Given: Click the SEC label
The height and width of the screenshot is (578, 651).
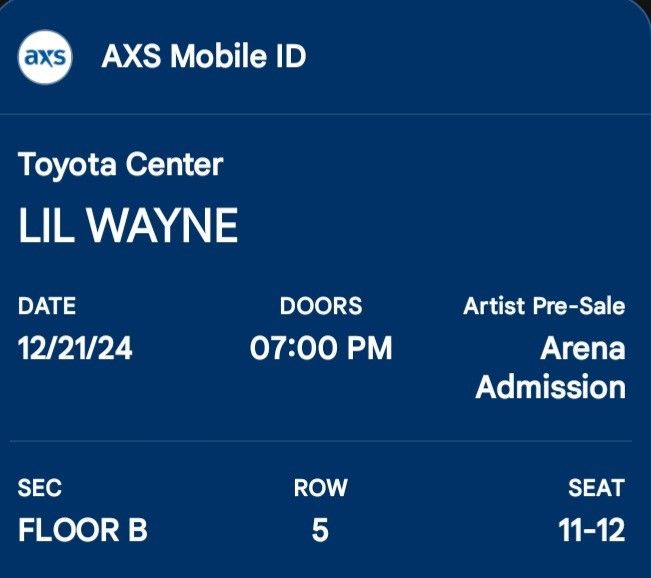Looking at the screenshot, I should [x=39, y=488].
